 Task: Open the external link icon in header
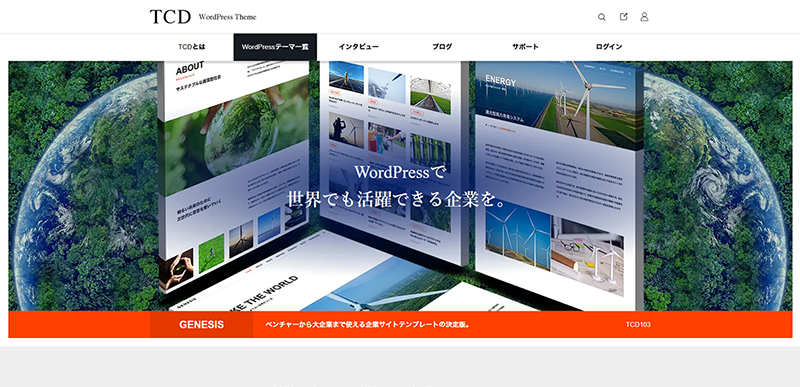coord(623,17)
